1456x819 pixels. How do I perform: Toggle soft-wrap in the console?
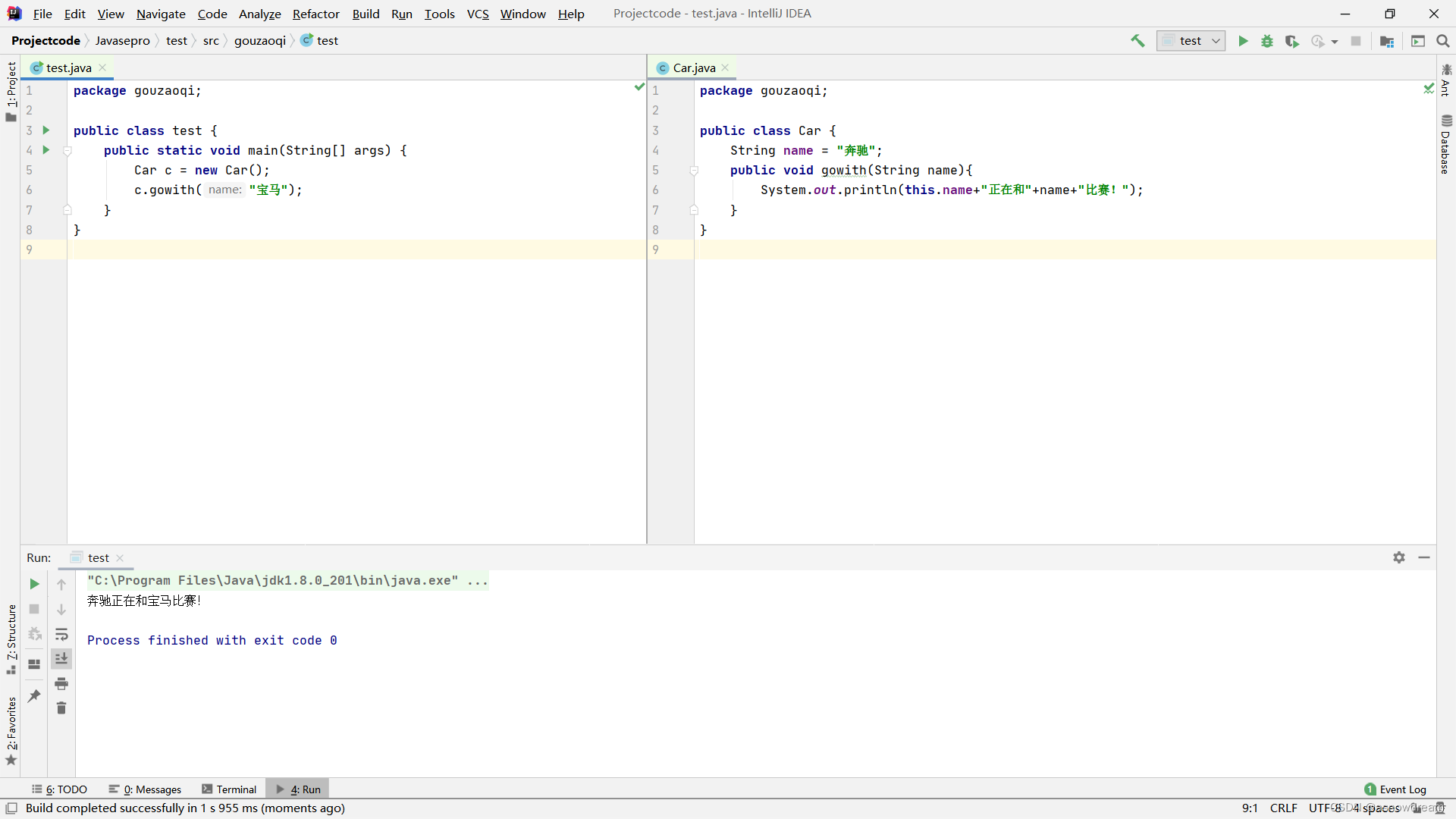[61, 634]
